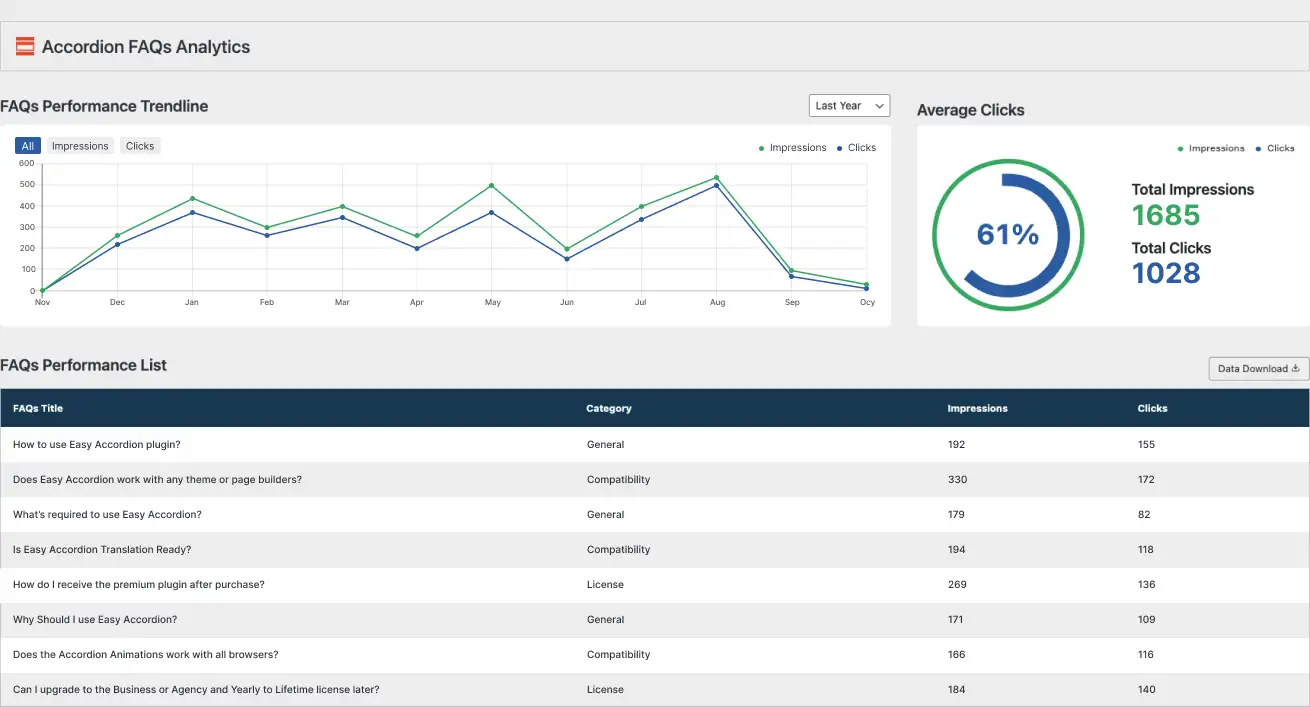
Task: Click the download icon in Data Download
Action: click(x=1296, y=368)
